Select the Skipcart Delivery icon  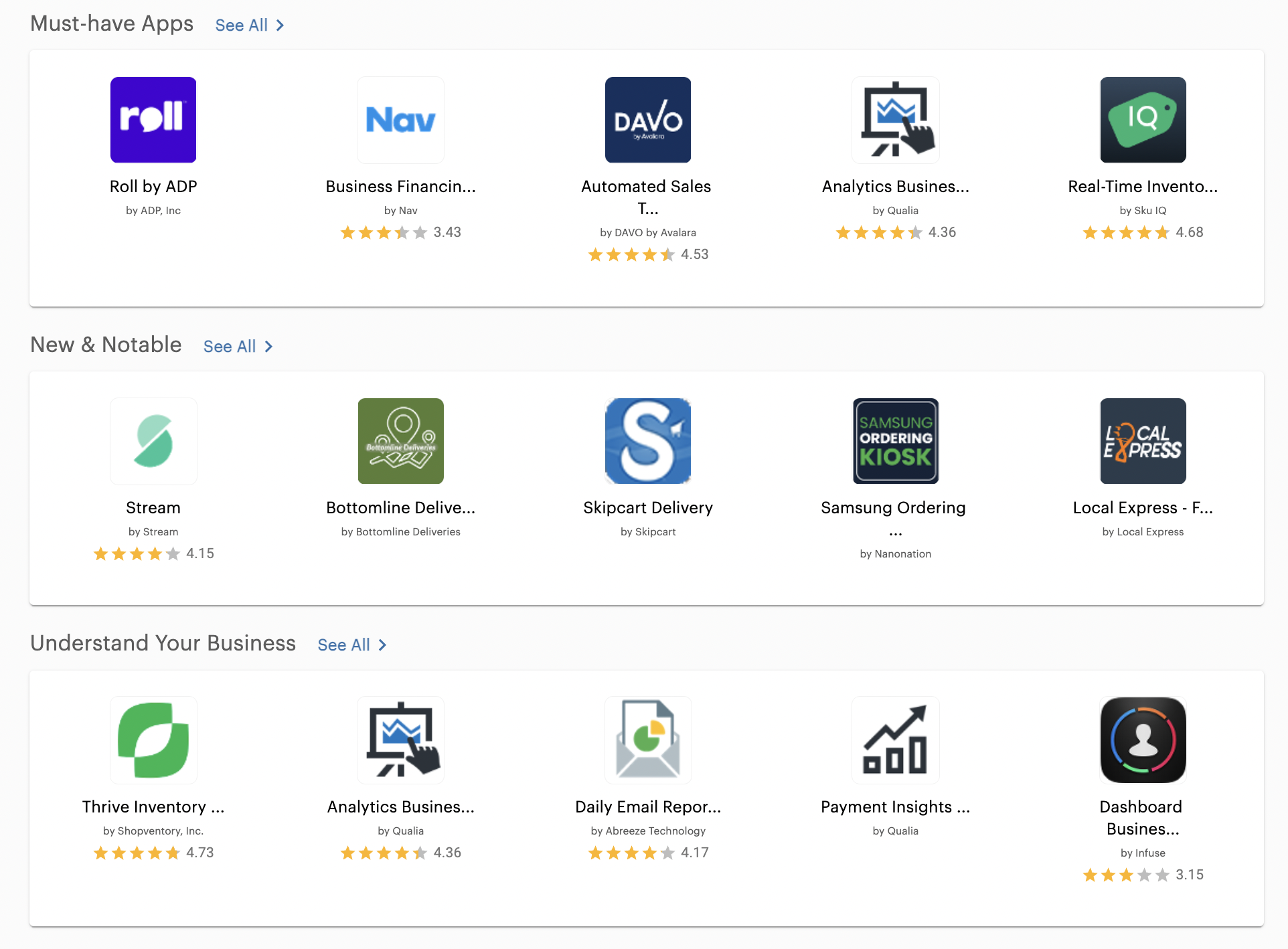(x=648, y=441)
